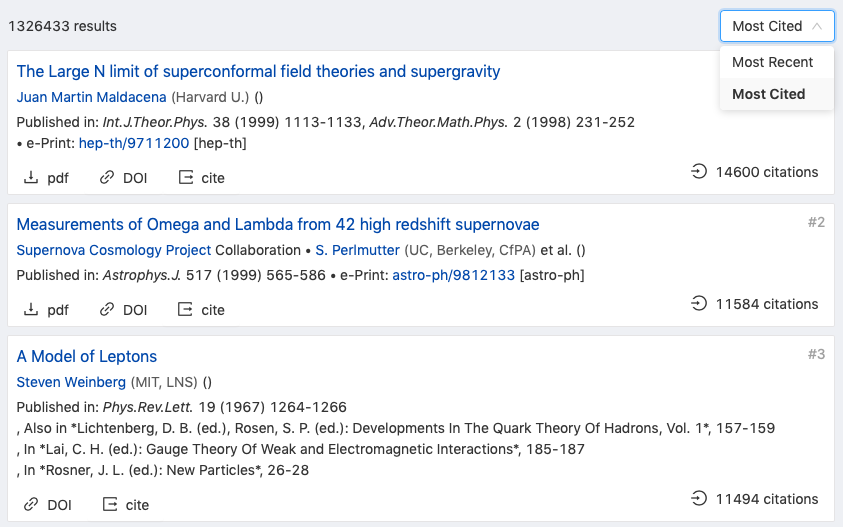Screen dimensions: 843x527
Task: Cite the Large N limit paper
Action: pos(201,178)
